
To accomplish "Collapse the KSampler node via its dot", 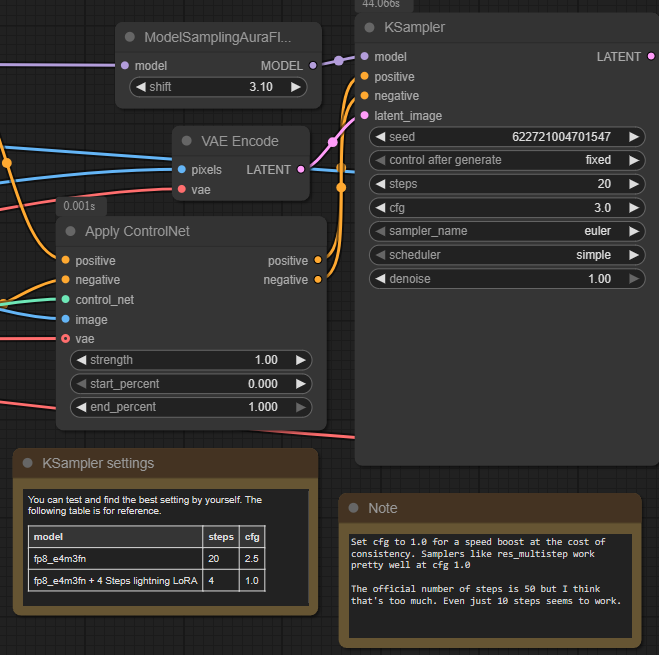I will tap(369, 28).
